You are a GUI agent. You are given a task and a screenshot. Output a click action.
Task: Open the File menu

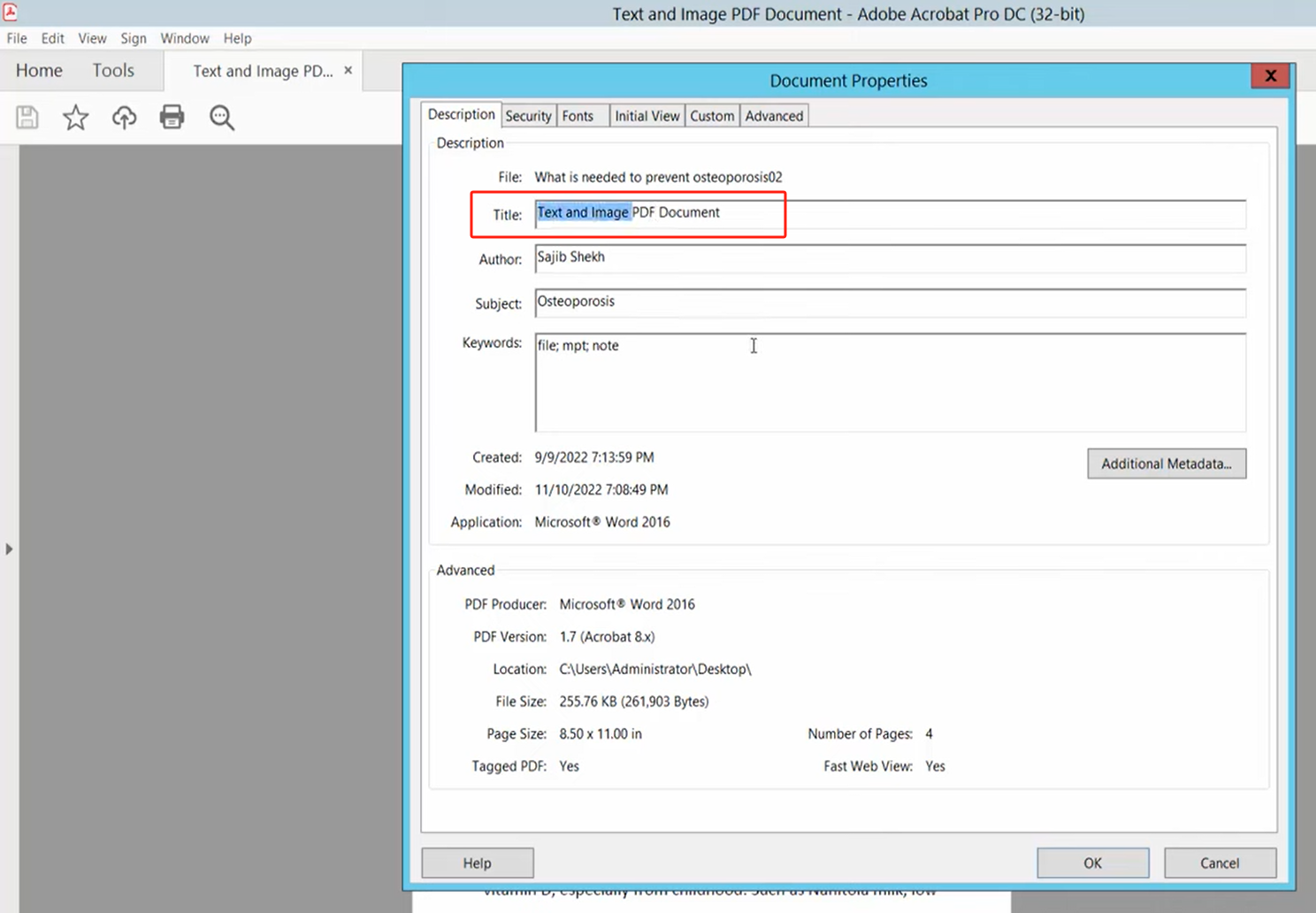pyautogui.click(x=17, y=38)
